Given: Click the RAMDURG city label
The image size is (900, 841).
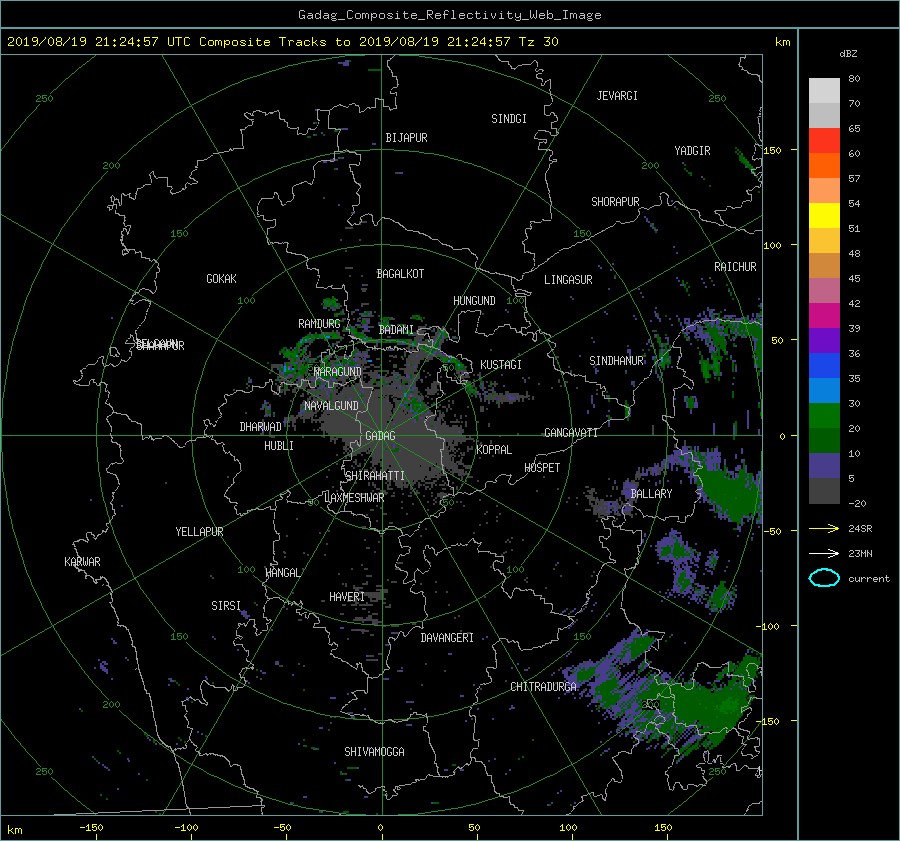Looking at the screenshot, I should (319, 324).
